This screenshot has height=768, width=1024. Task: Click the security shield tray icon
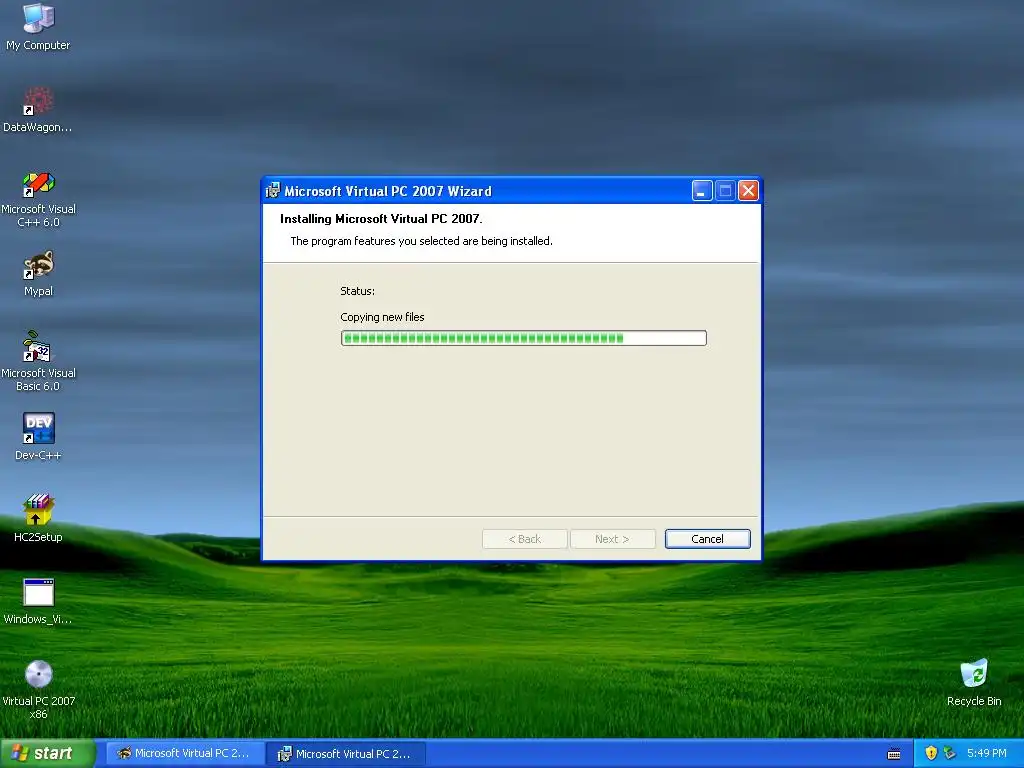931,753
